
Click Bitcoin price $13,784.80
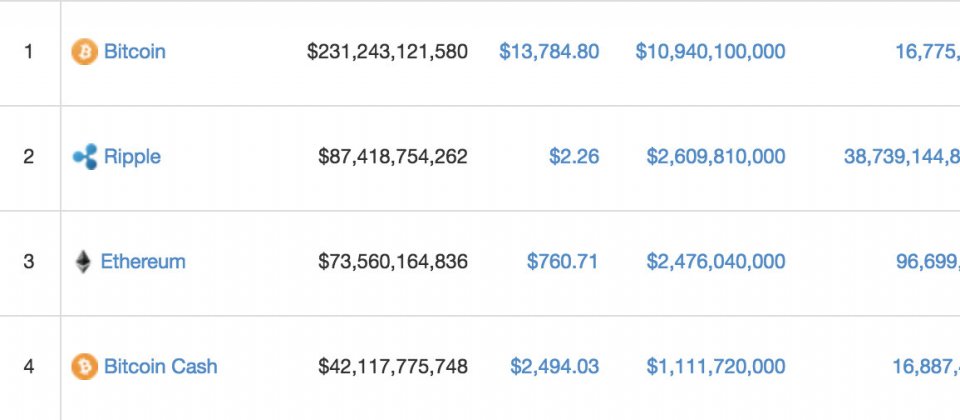[x=549, y=51]
